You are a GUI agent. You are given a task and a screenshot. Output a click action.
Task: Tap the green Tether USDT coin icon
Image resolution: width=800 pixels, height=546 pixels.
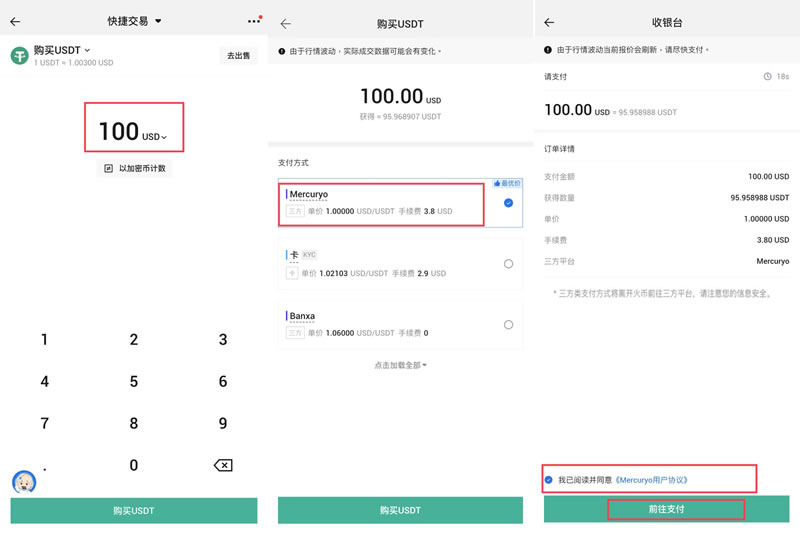pos(19,56)
